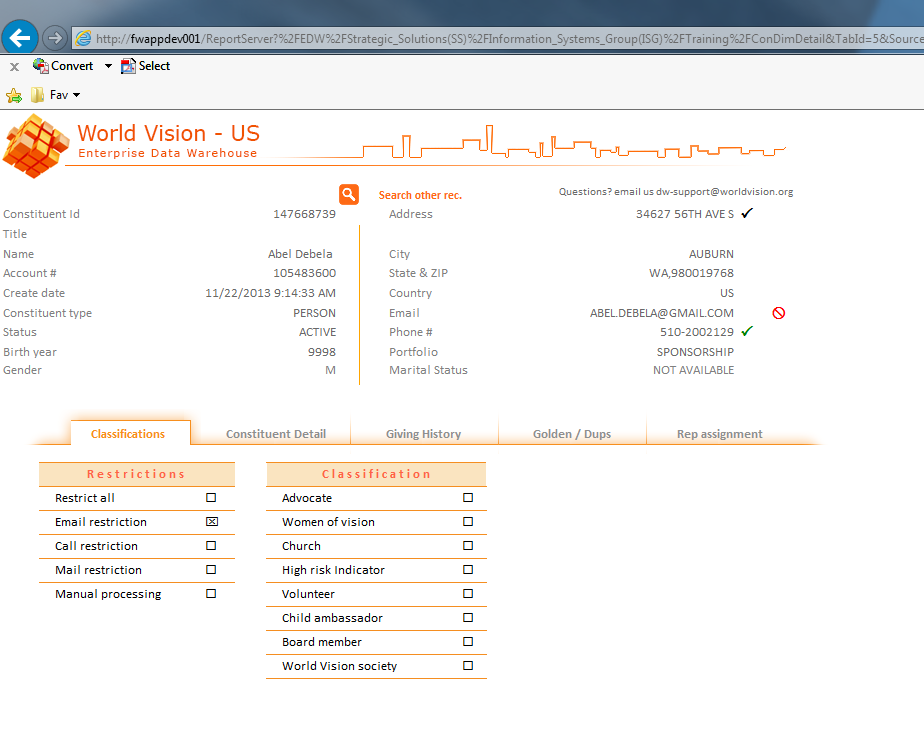The height and width of the screenshot is (756, 924).
Task: Expand the Convert dropdown arrow
Action: [x=108, y=66]
